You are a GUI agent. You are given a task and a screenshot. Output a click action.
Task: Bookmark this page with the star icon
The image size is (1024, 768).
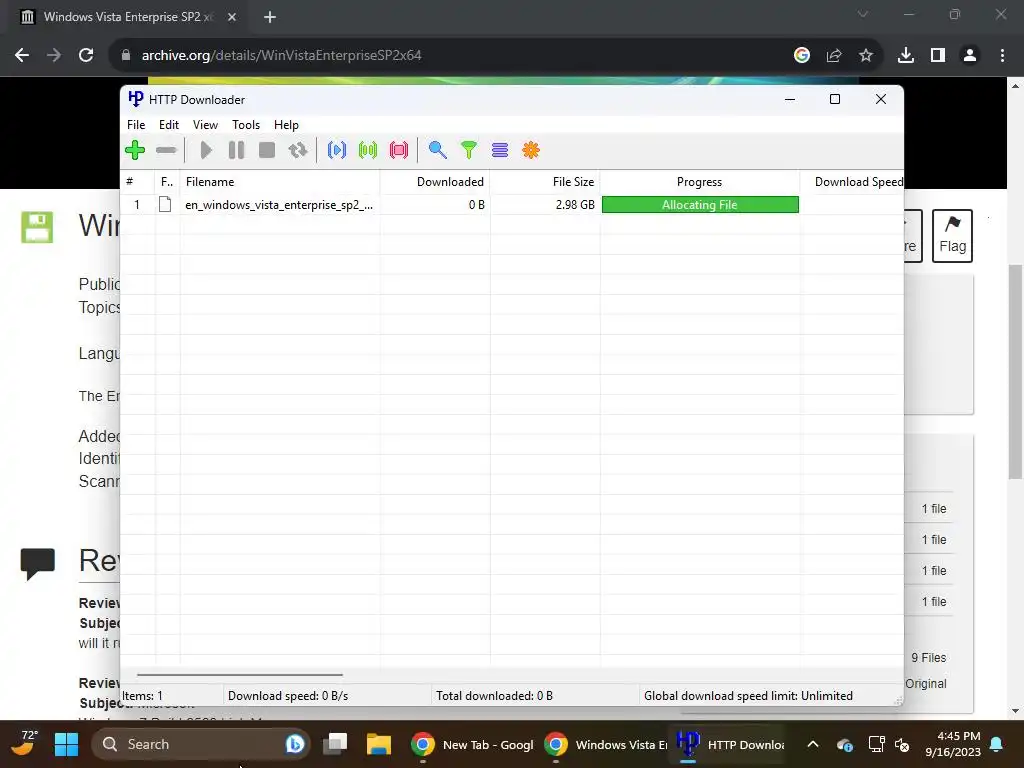[x=866, y=56]
